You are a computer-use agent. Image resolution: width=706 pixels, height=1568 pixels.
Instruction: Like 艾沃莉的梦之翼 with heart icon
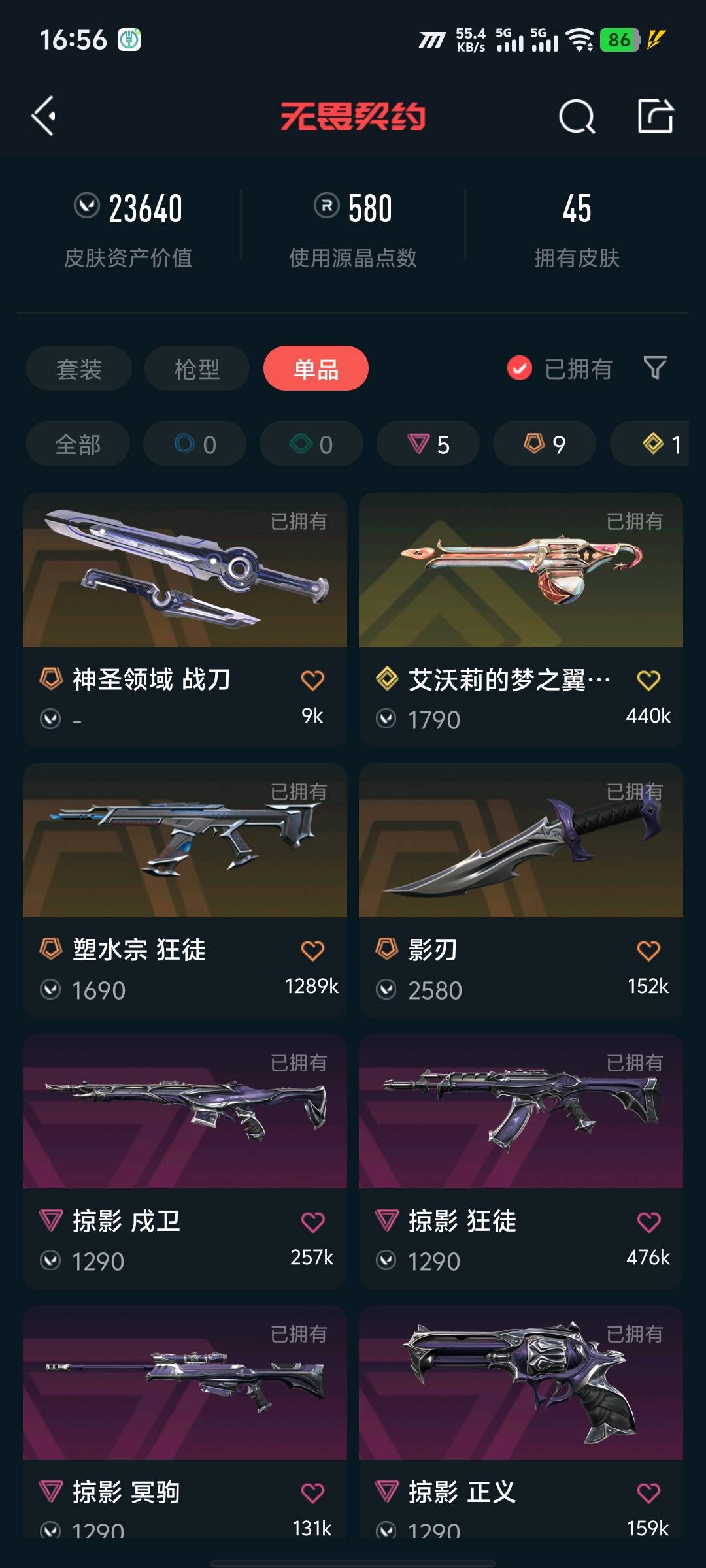[x=648, y=680]
